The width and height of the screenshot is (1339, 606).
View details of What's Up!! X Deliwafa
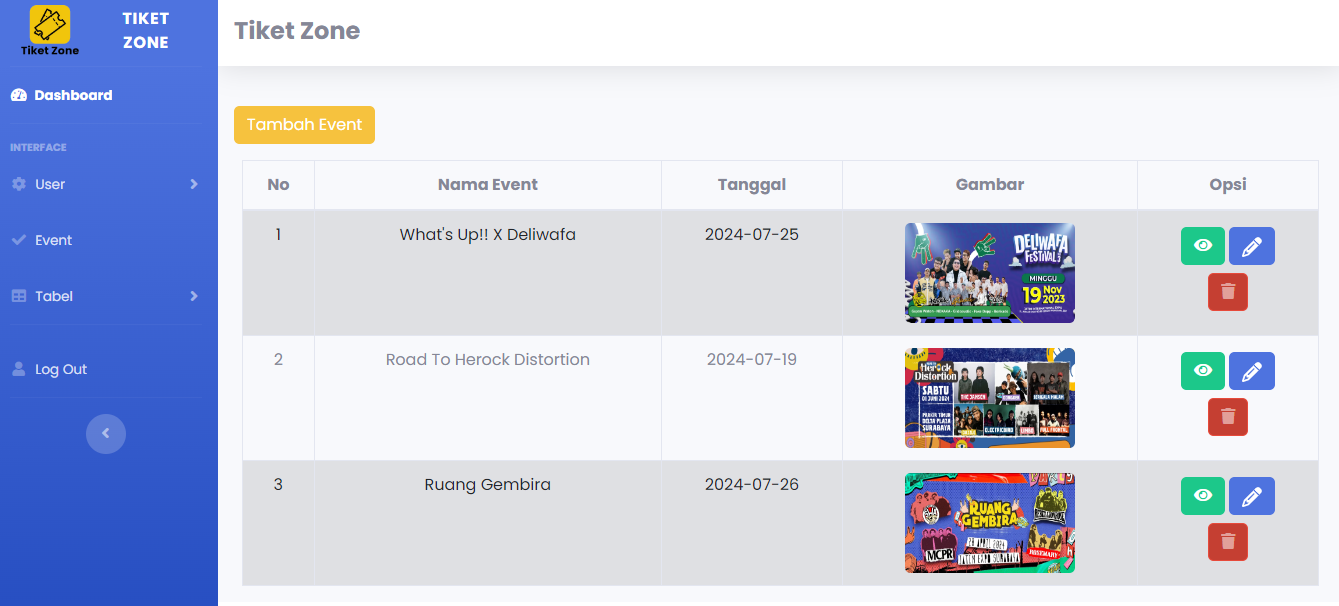[1202, 246]
